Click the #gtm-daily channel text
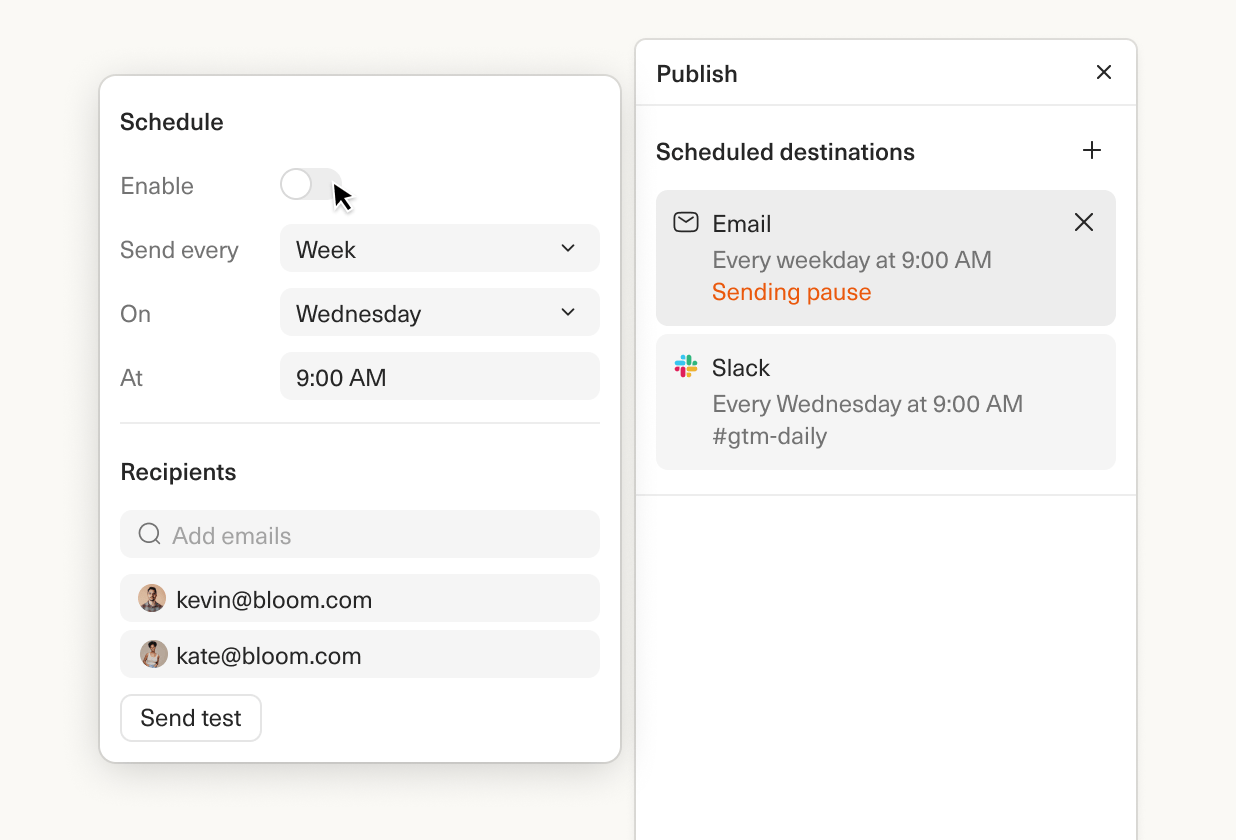The width and height of the screenshot is (1236, 840). (x=768, y=435)
